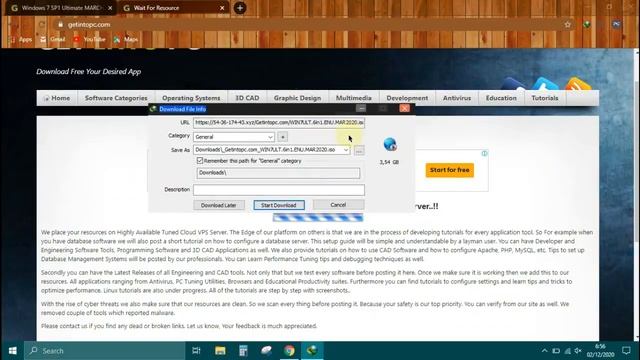Click the IDM globe file icon
This screenshot has width=640, height=360.
coord(390,144)
